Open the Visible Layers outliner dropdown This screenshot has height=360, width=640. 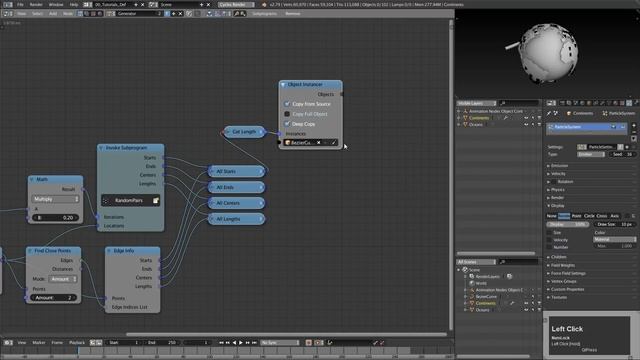coord(476,103)
